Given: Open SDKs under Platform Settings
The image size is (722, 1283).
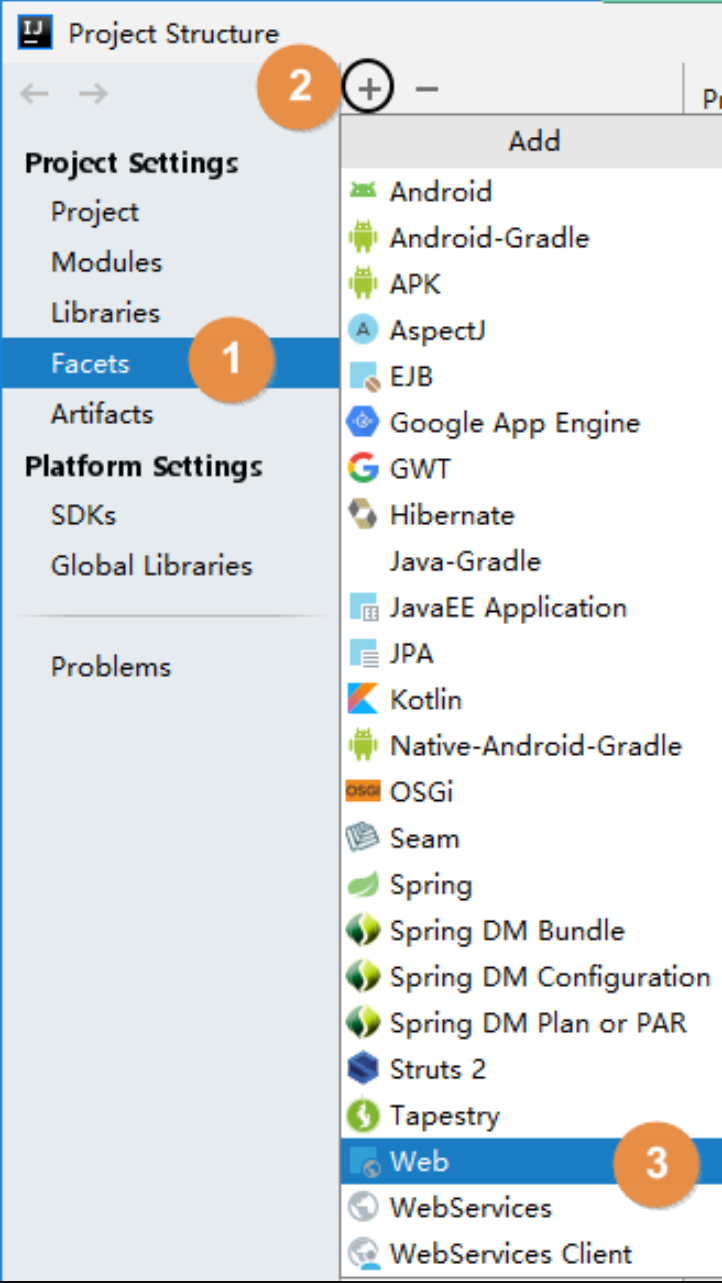Looking at the screenshot, I should click(x=84, y=515).
